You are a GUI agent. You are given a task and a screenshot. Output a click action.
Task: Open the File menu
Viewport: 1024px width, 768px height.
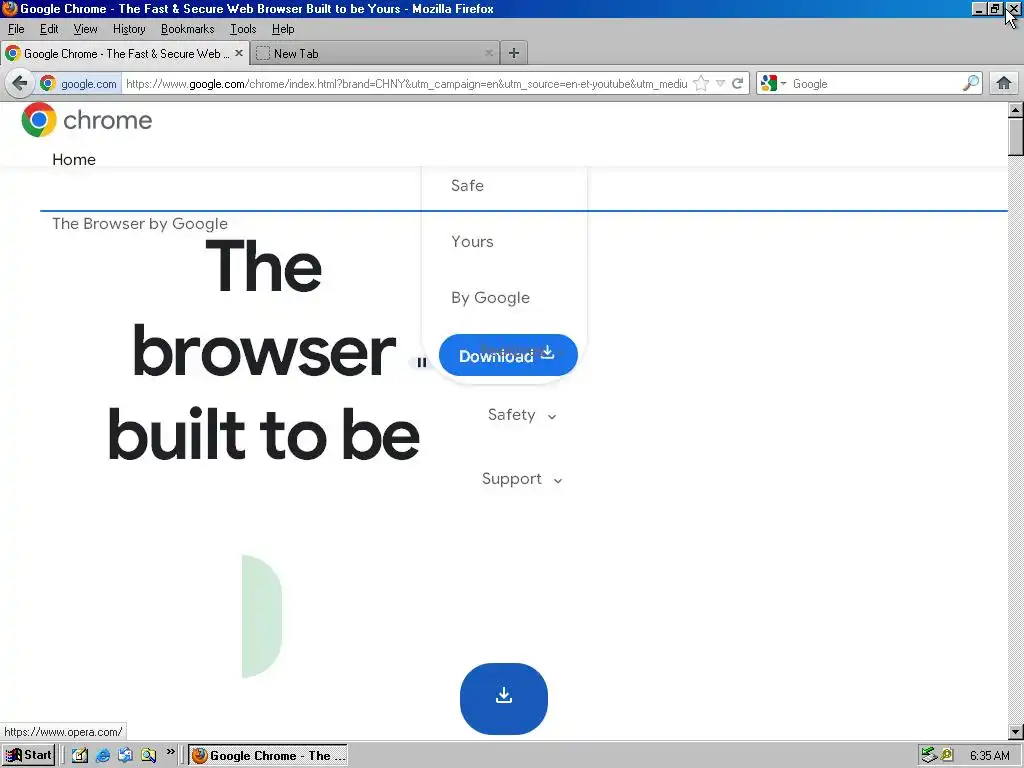coord(16,29)
